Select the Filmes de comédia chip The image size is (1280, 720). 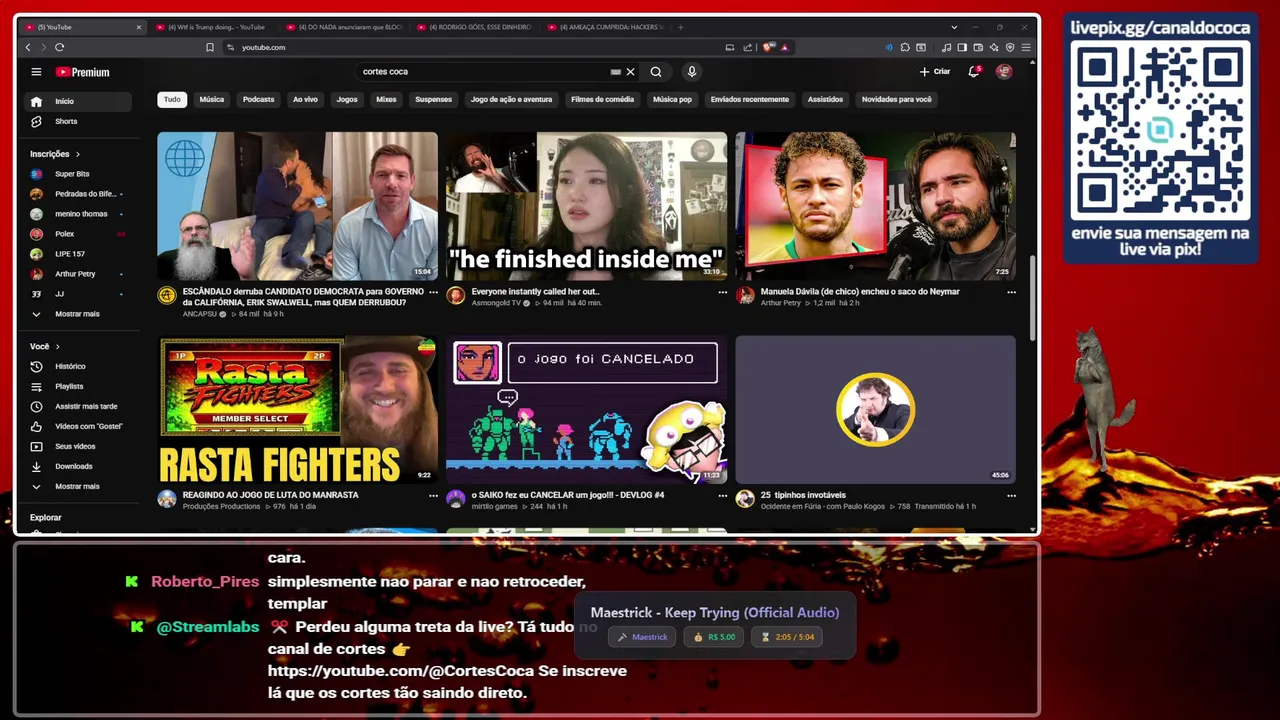(602, 99)
